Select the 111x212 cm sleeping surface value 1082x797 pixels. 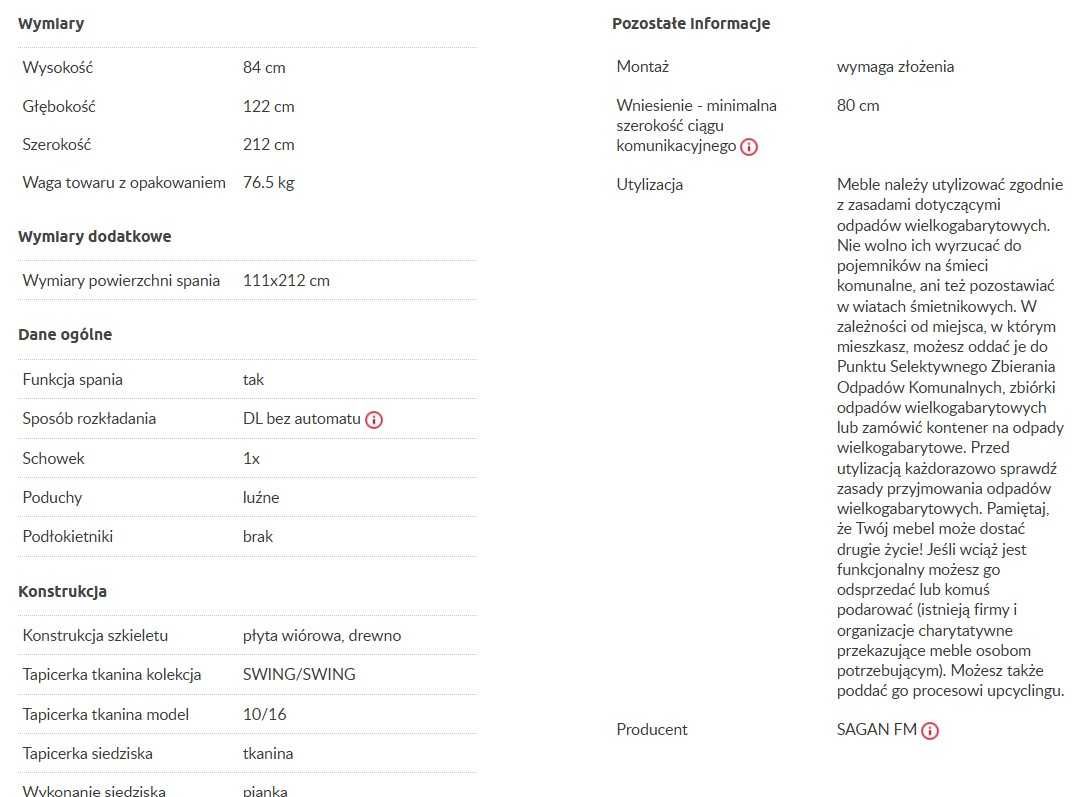286,281
